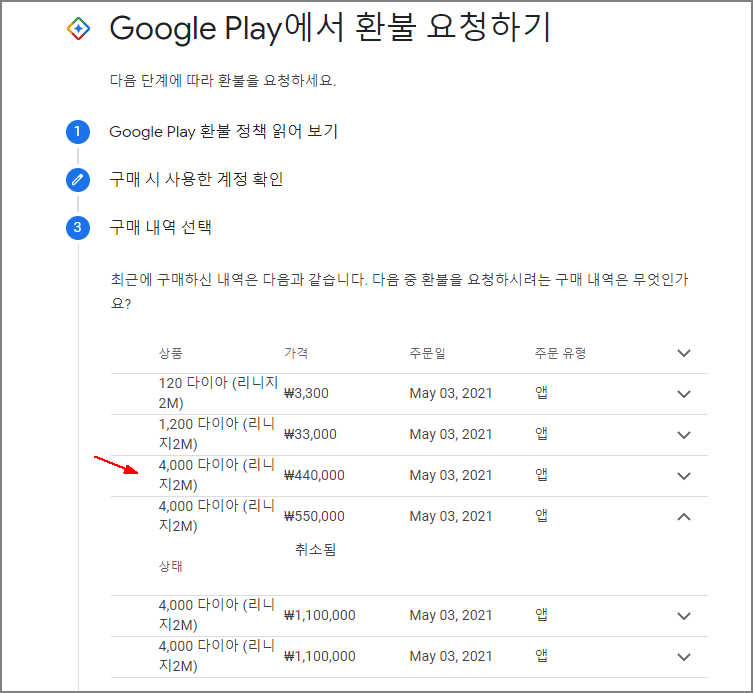Select step 3 circle for purchase selection
753x693 pixels.
(x=78, y=228)
